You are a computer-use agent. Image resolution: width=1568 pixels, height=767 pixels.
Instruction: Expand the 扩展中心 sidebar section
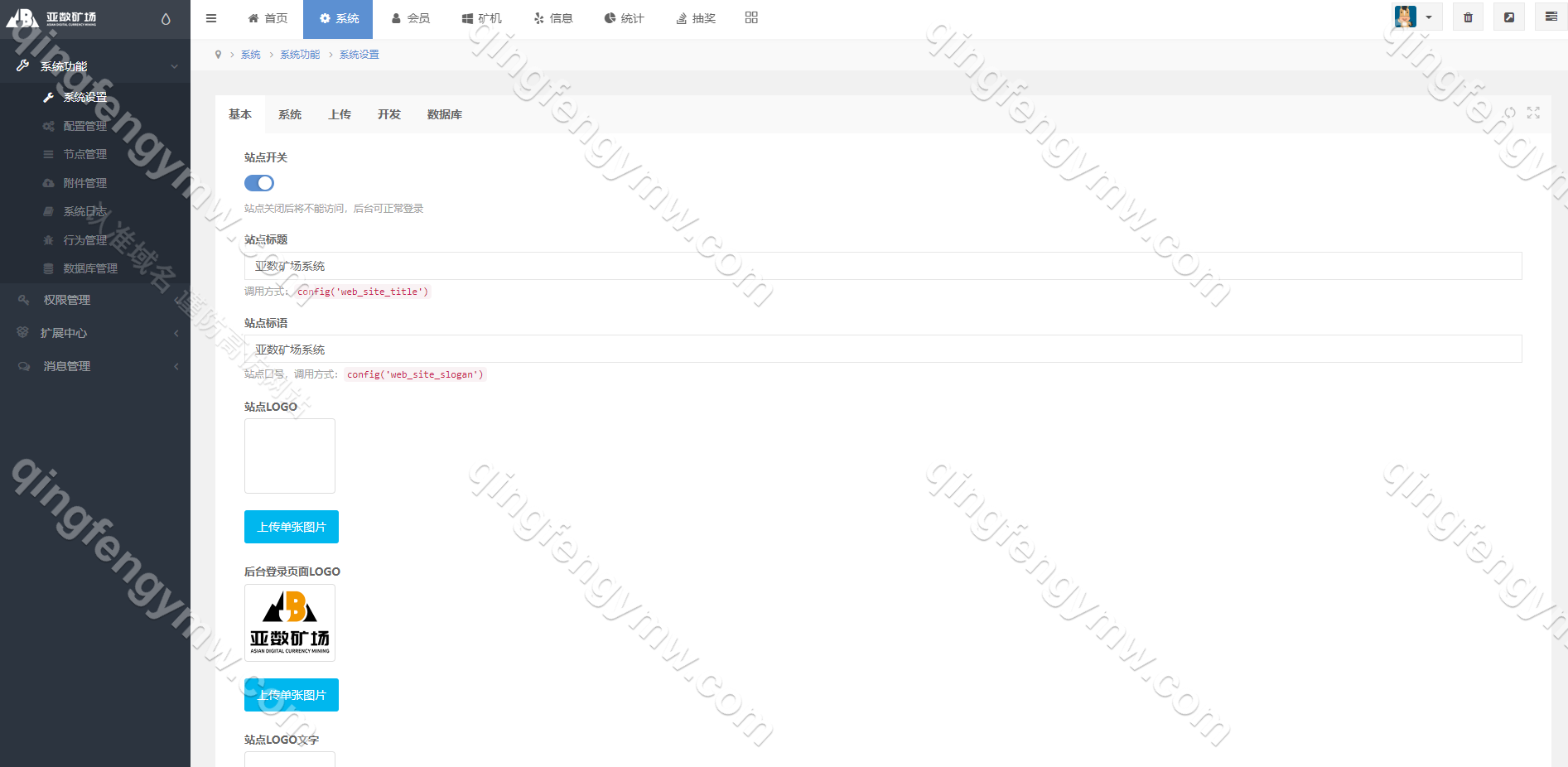tap(95, 333)
